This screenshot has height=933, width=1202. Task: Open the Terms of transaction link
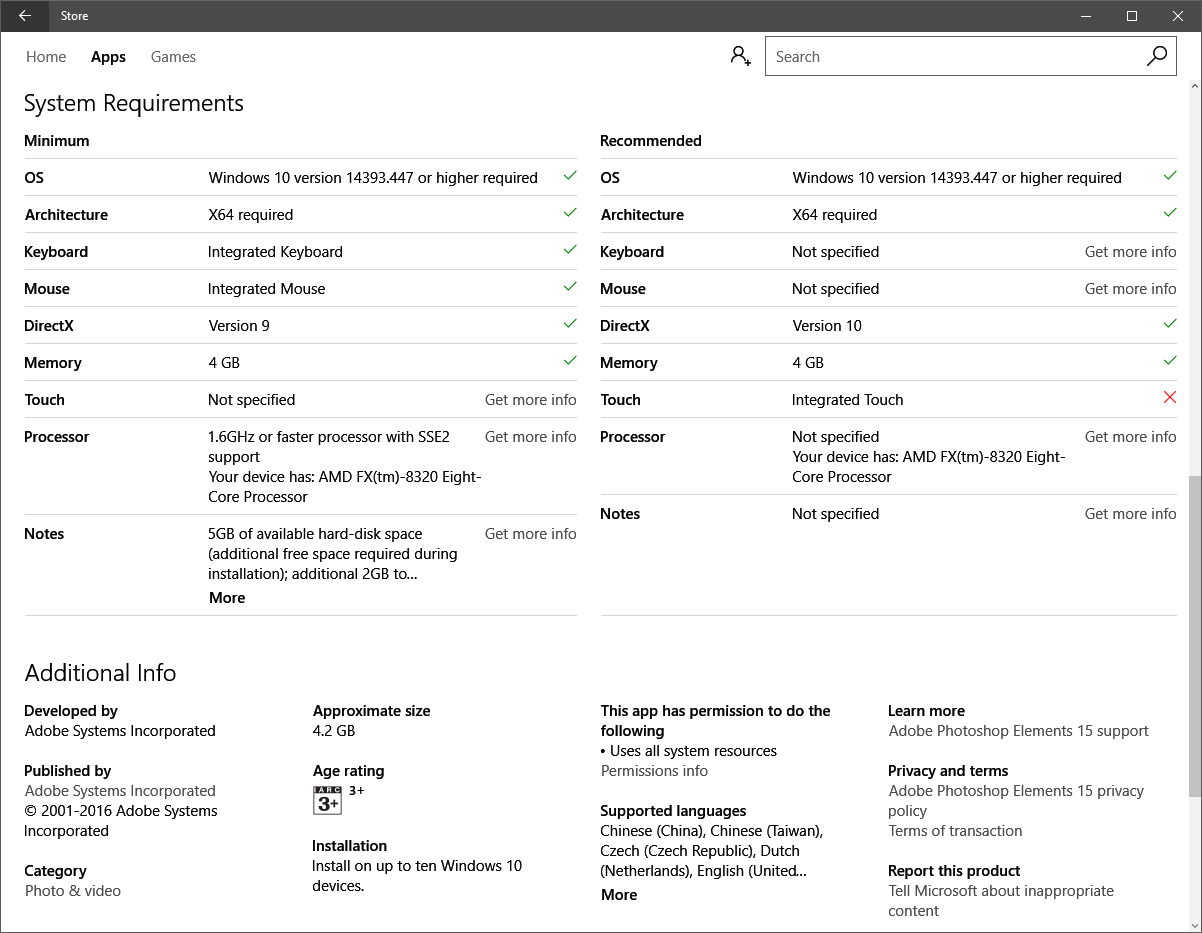coord(955,831)
